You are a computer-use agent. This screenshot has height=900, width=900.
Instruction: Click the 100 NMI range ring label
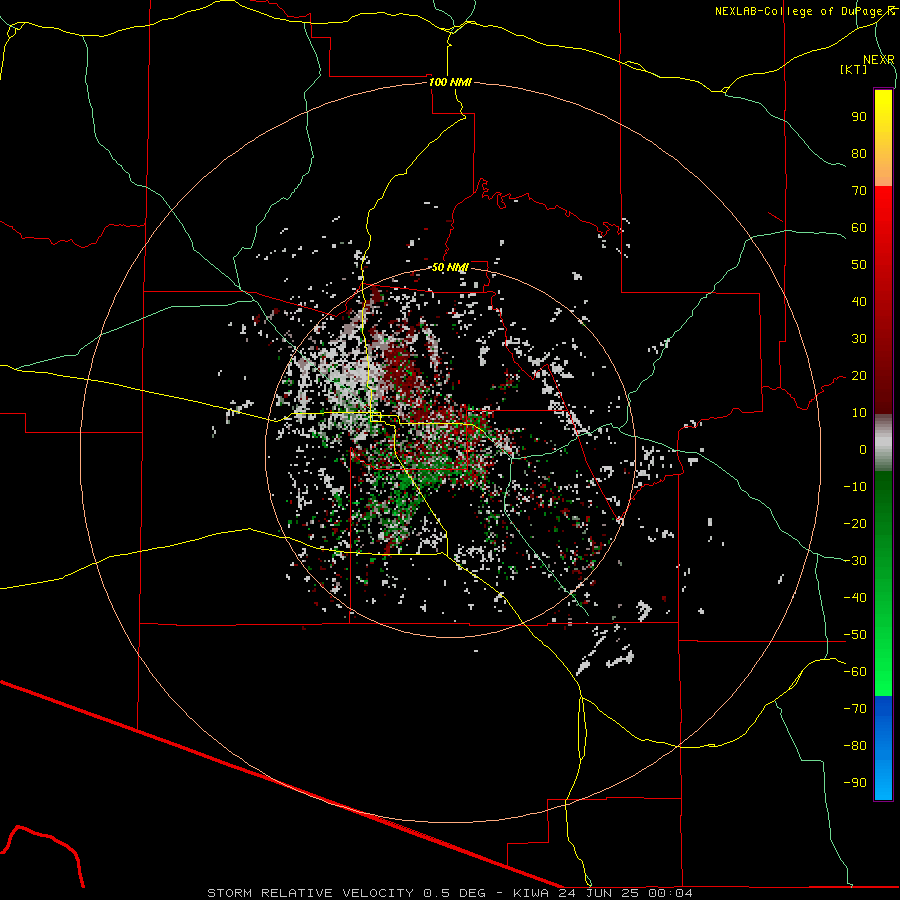tap(450, 82)
